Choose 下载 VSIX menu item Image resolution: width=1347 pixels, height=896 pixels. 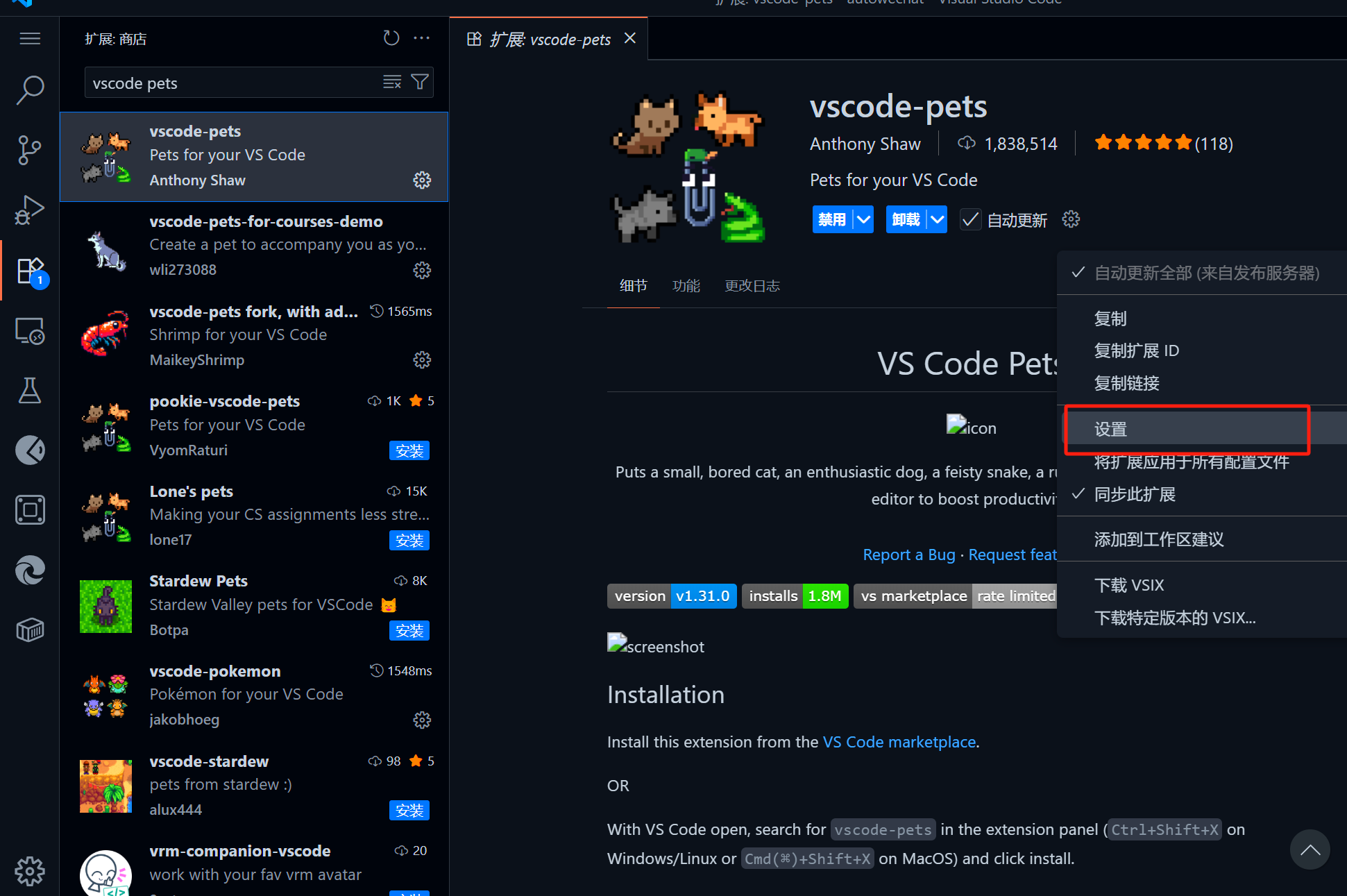click(1201, 585)
